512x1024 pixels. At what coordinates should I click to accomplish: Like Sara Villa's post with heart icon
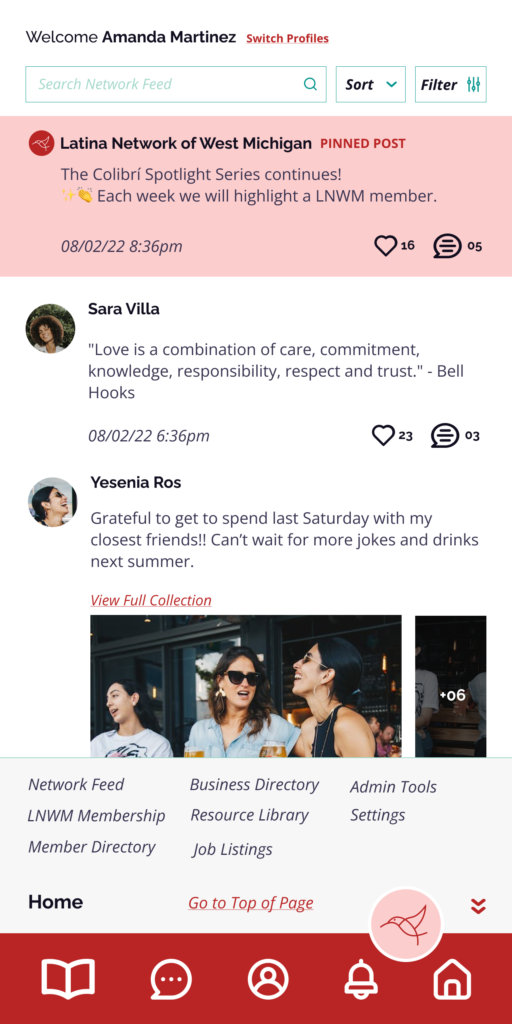383,435
